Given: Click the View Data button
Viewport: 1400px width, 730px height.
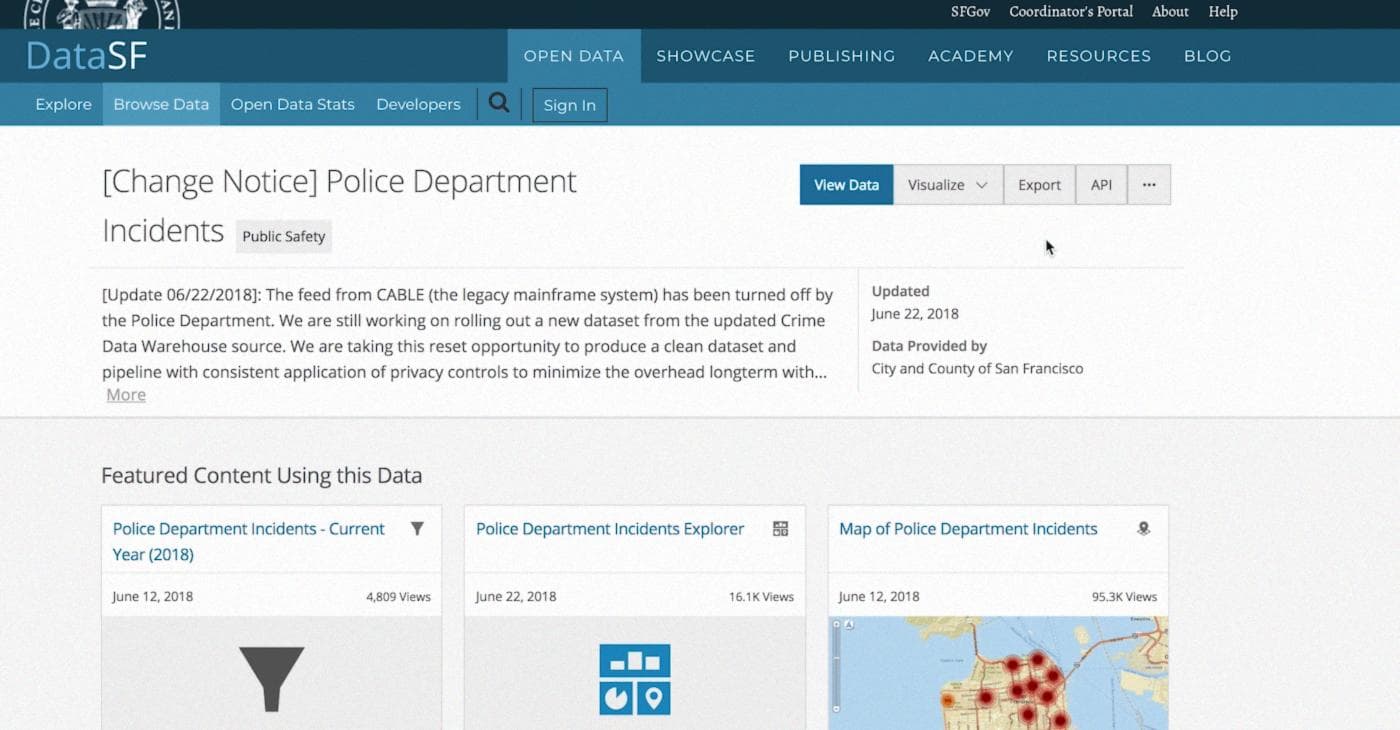Looking at the screenshot, I should [x=846, y=185].
